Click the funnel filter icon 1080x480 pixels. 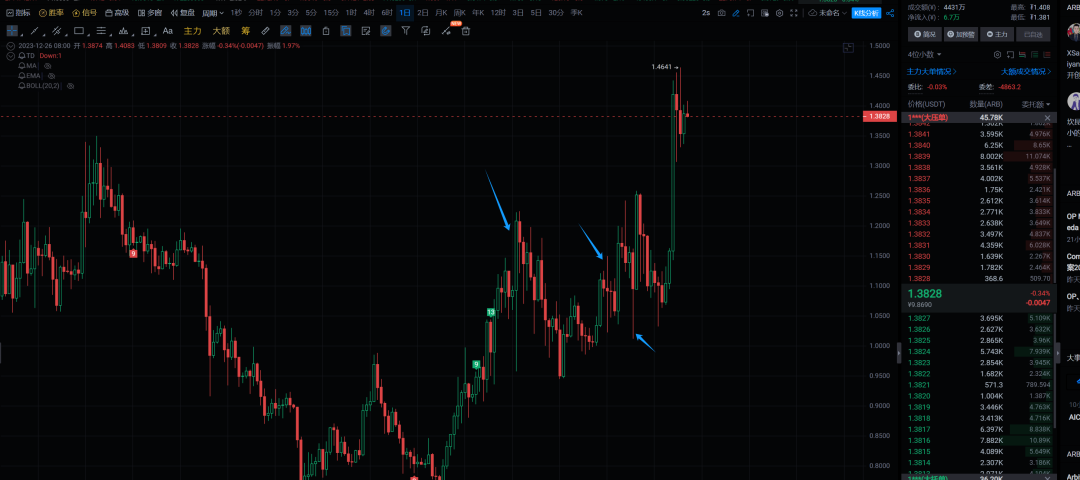(406, 31)
